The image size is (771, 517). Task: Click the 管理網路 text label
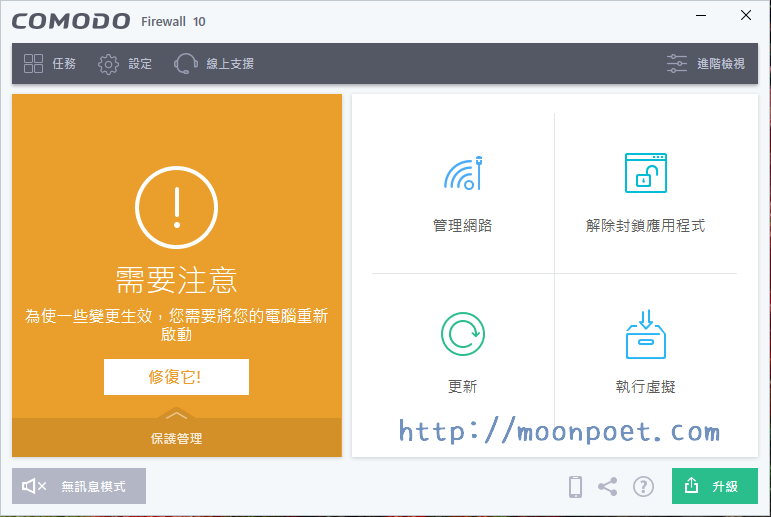pos(462,226)
